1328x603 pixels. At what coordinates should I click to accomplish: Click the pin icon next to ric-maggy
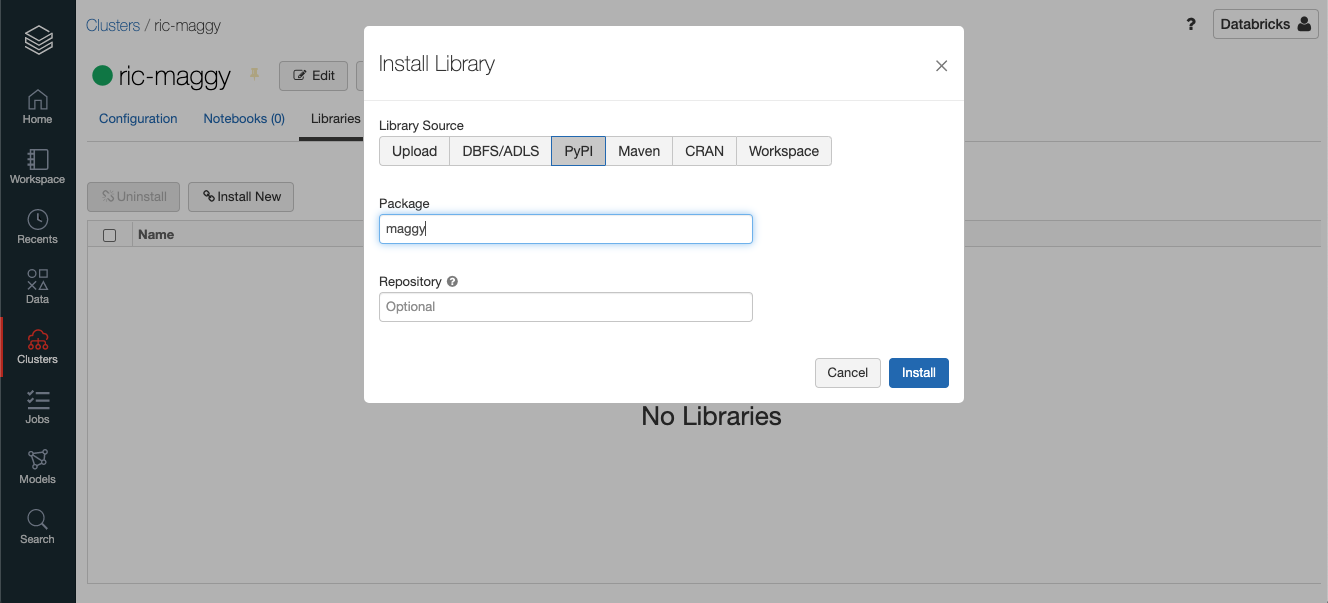(253, 74)
